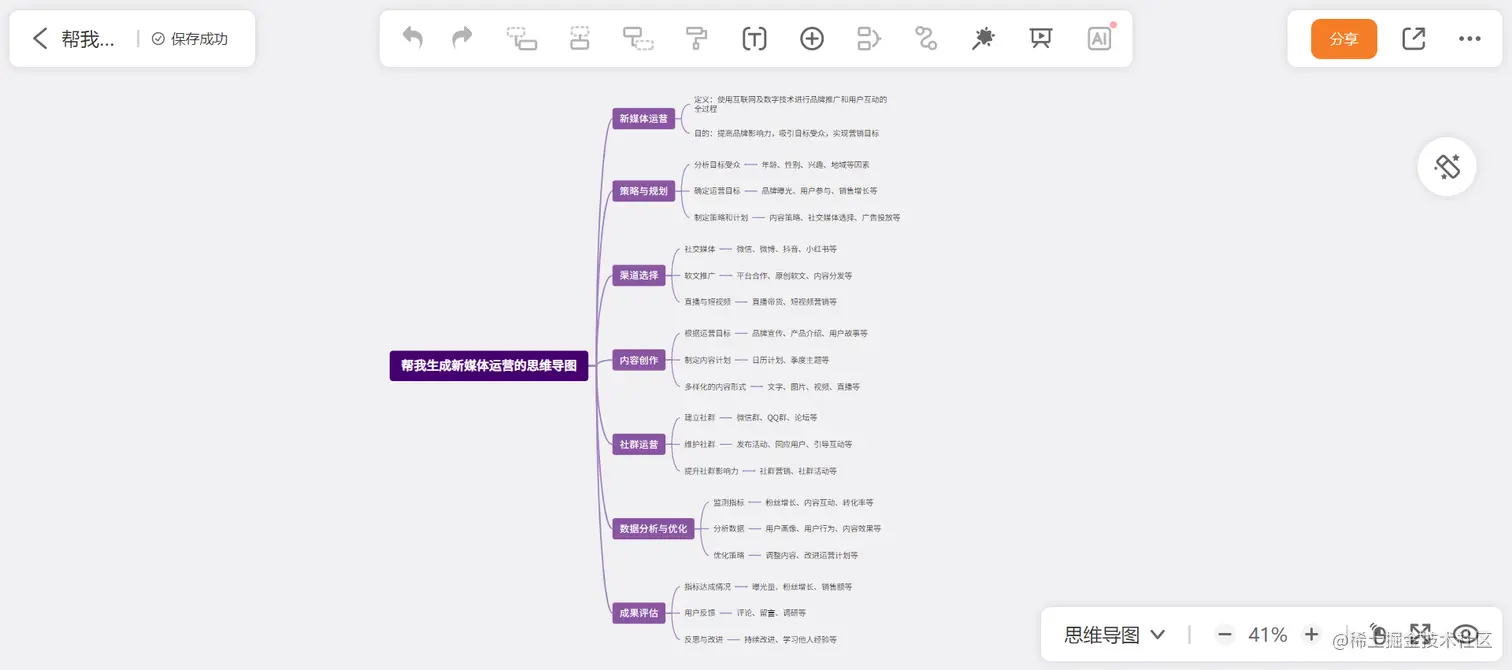Click the 直播与短视频 subtopic
The width and height of the screenshot is (1512, 670).
[x=708, y=301]
